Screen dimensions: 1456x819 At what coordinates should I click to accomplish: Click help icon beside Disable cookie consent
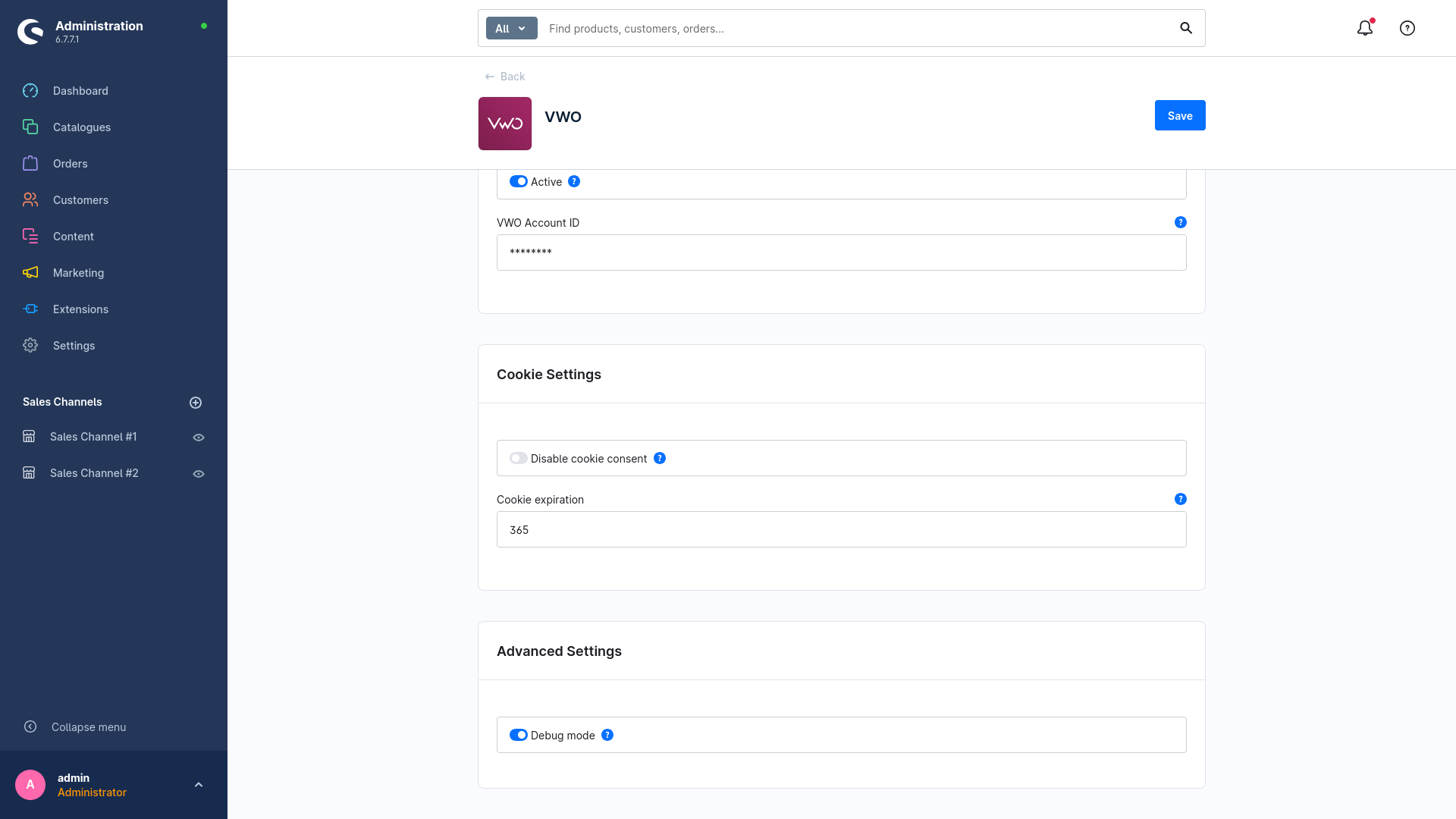tap(660, 458)
